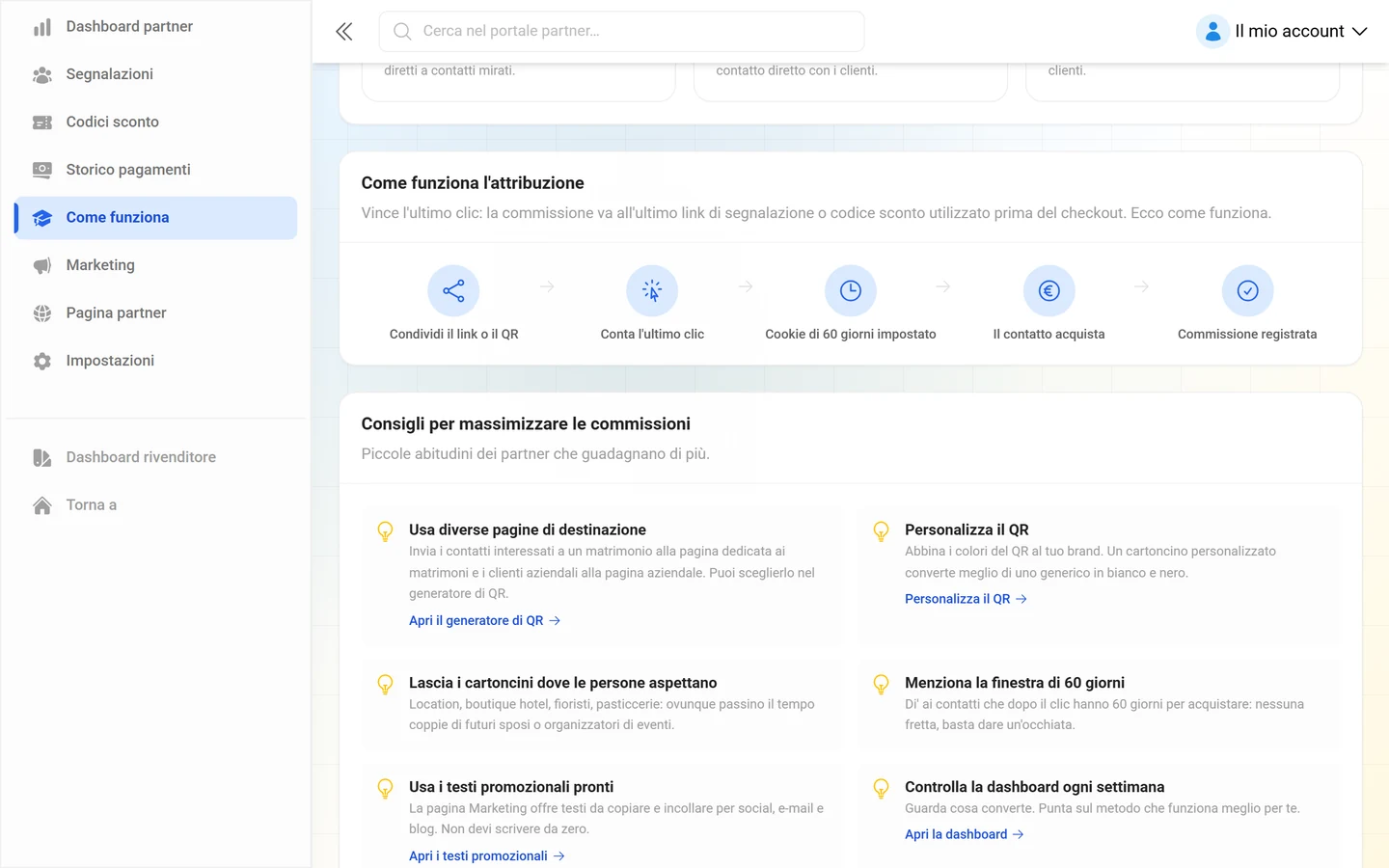Click the Impostazioni gear icon
The image size is (1389, 868).
pos(42,361)
